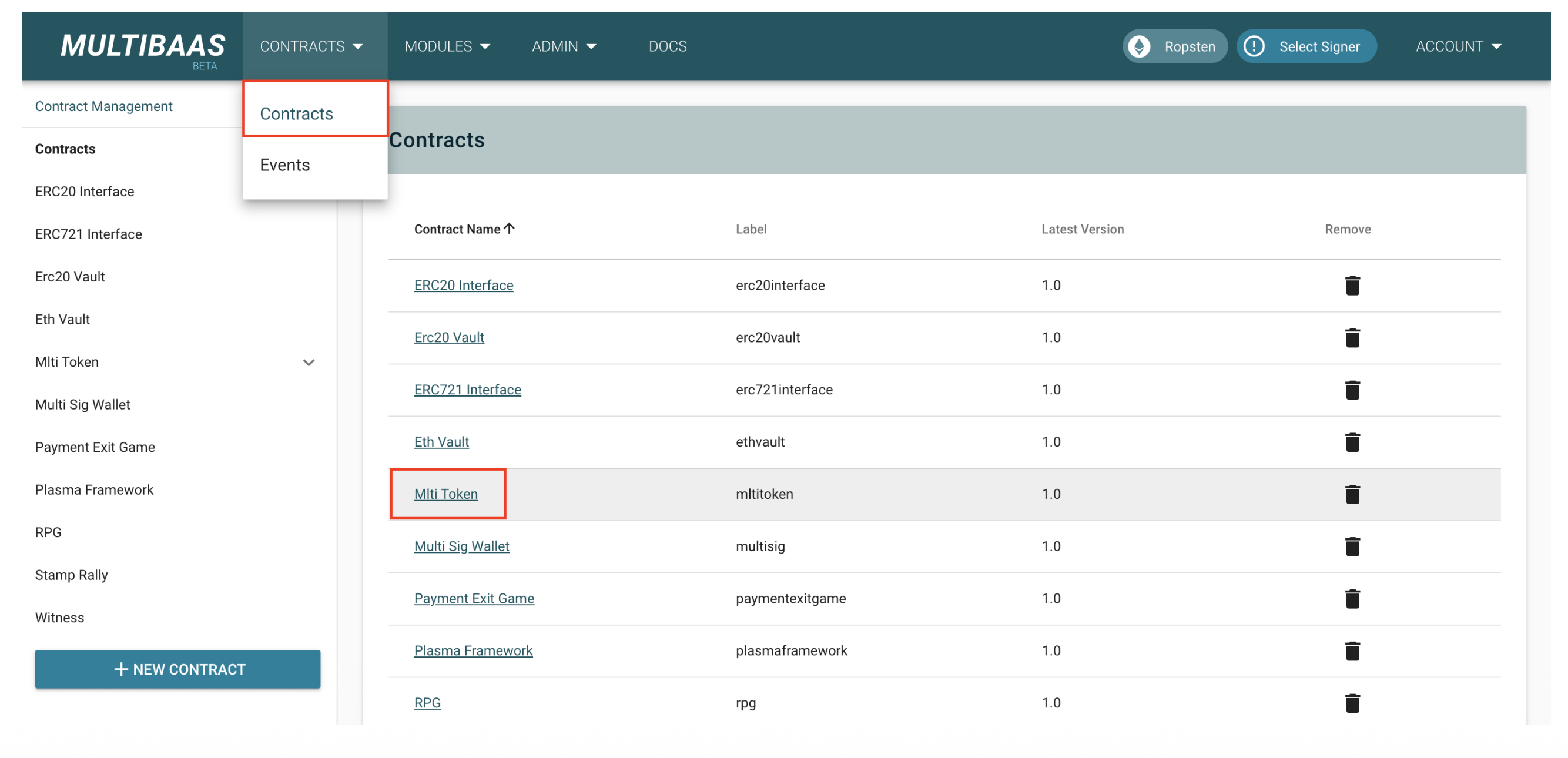
Task: Click the NEW CONTRACT button
Action: point(177,670)
